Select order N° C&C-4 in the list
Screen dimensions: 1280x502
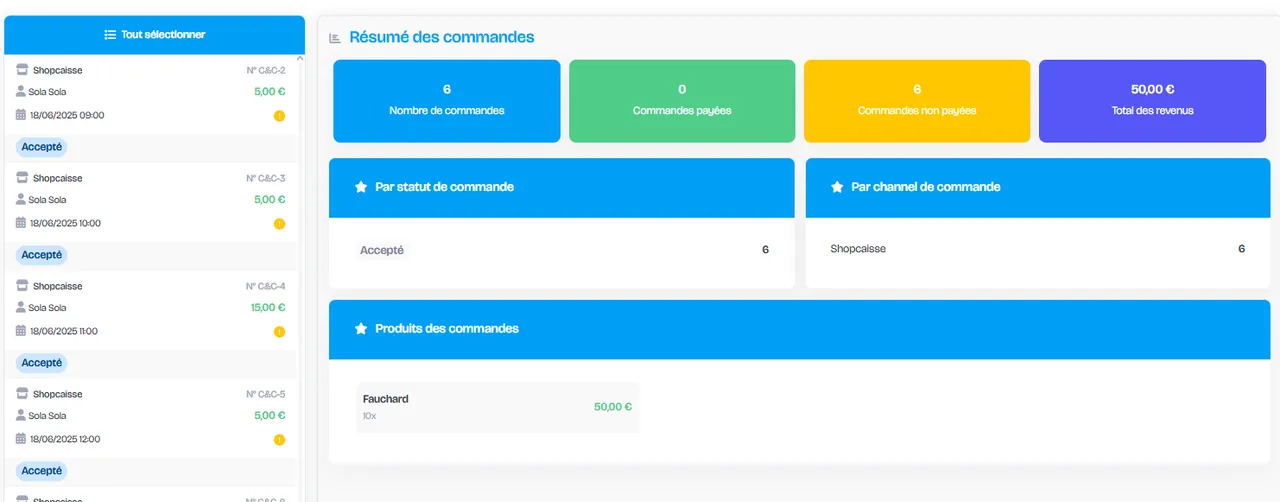[151, 308]
